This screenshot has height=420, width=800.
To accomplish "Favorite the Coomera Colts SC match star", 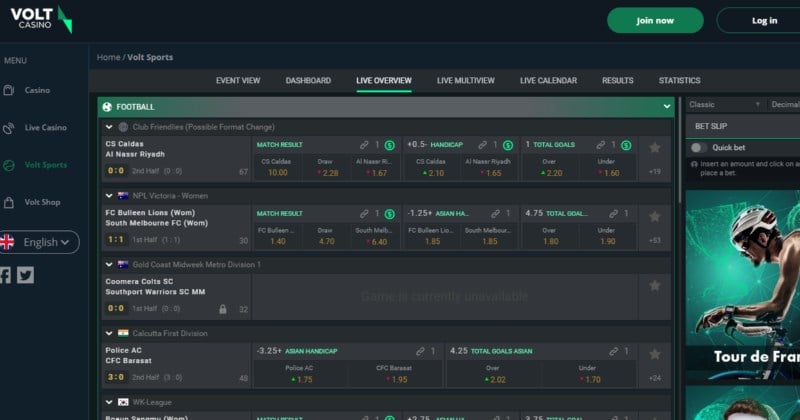I will [655, 286].
